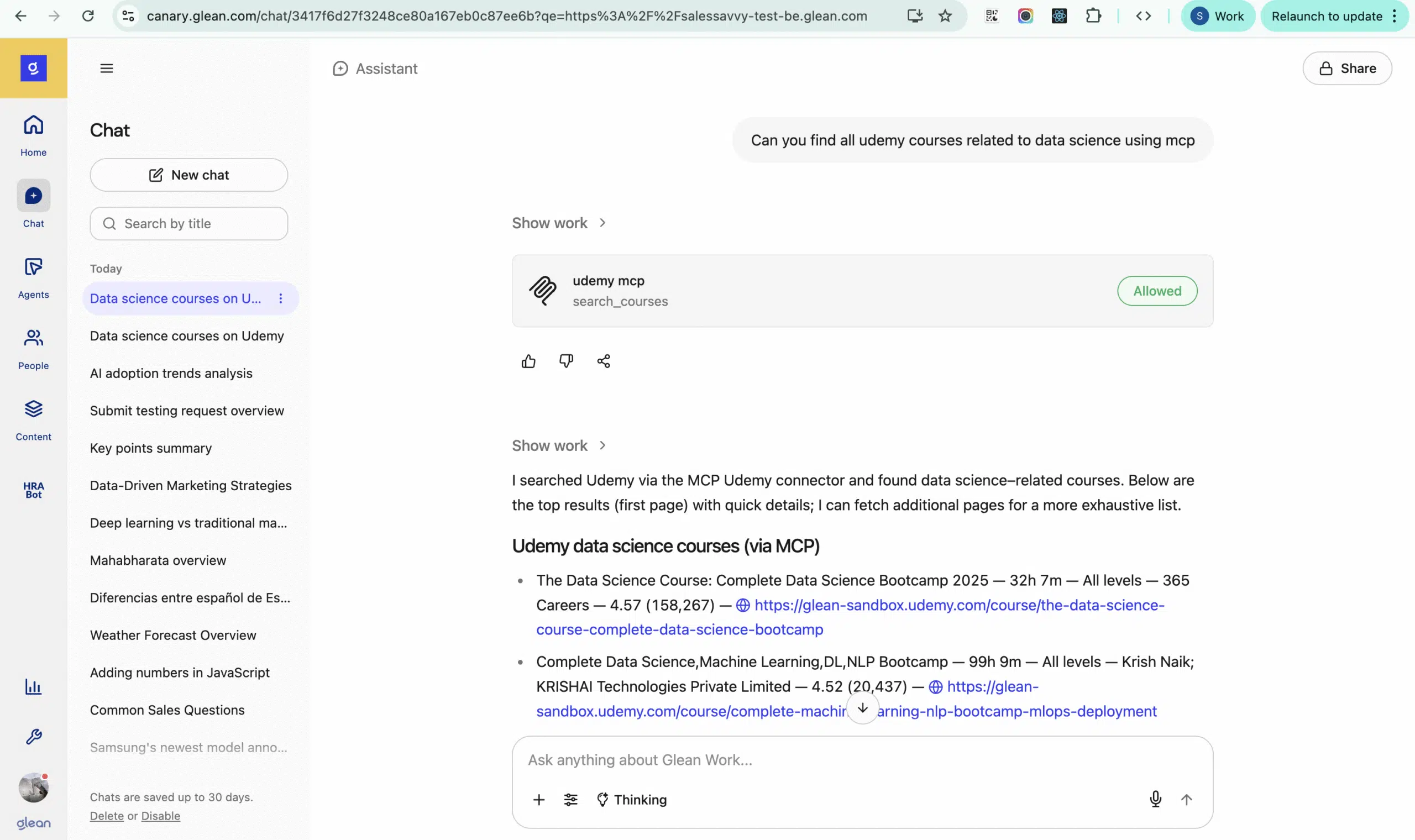This screenshot has width=1415, height=840.
Task: Add attachment with plus icon in composer
Action: click(x=539, y=799)
